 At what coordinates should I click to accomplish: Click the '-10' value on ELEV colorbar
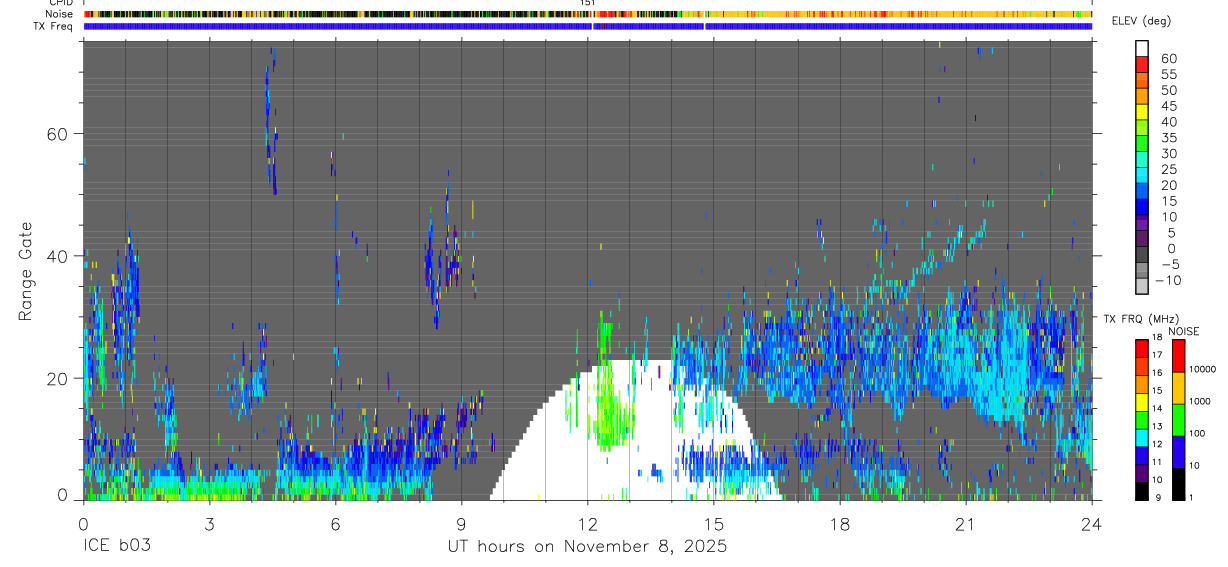pyautogui.click(x=1169, y=280)
